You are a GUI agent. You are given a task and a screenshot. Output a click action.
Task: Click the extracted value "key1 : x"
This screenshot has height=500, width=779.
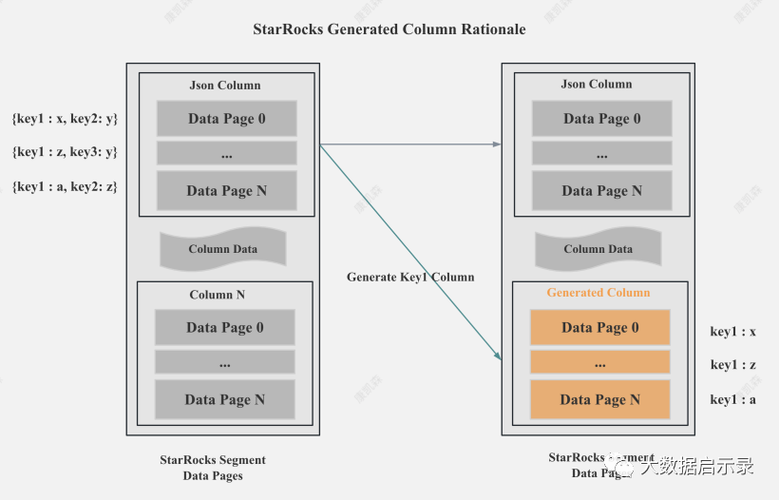tap(733, 332)
